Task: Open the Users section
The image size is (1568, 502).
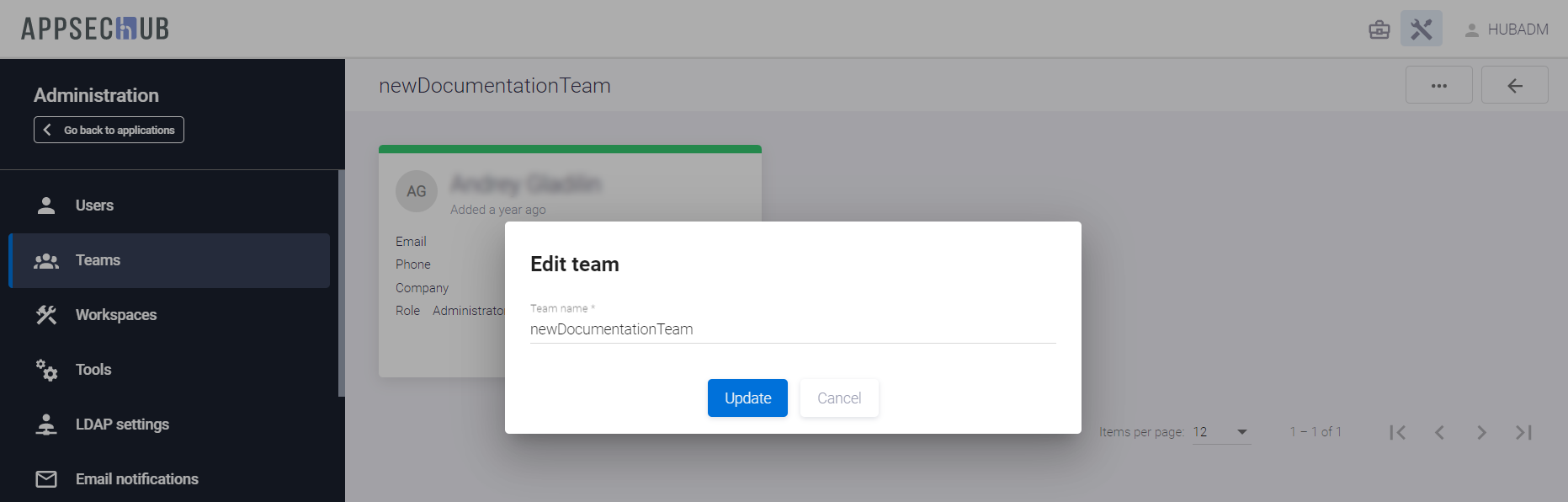Action: (94, 206)
